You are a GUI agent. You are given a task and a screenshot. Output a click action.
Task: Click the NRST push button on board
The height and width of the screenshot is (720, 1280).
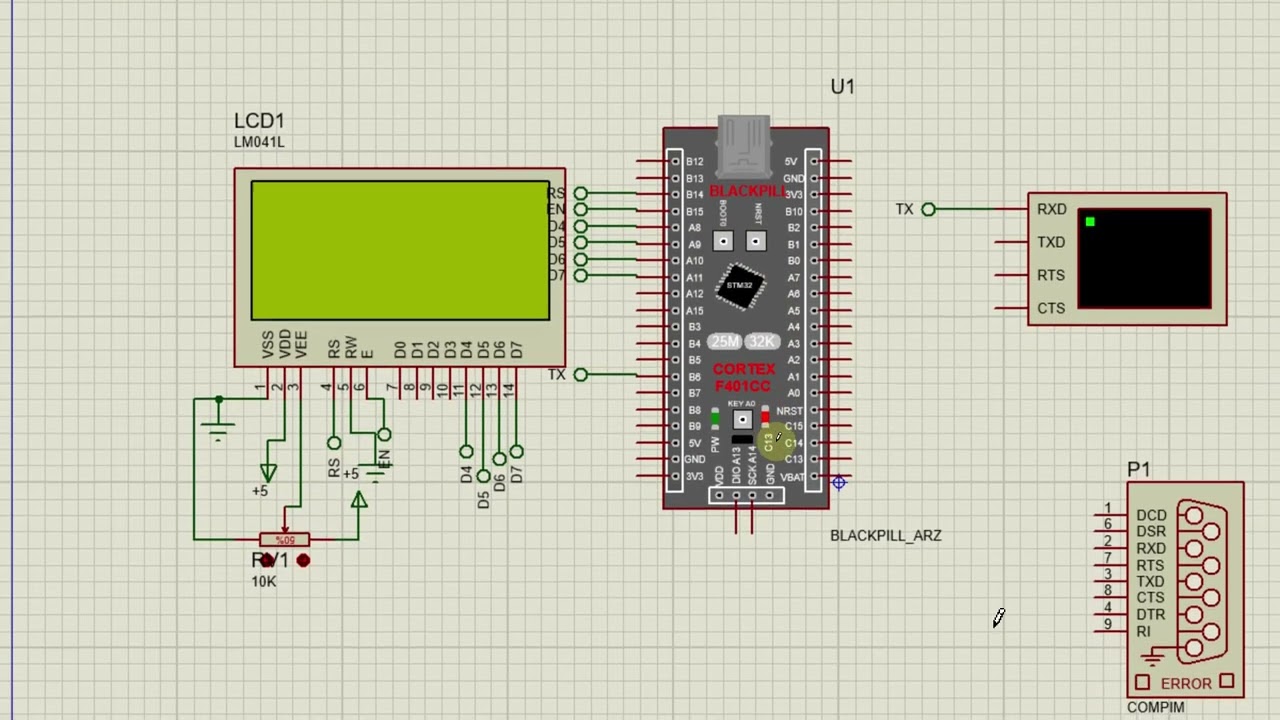pyautogui.click(x=756, y=242)
